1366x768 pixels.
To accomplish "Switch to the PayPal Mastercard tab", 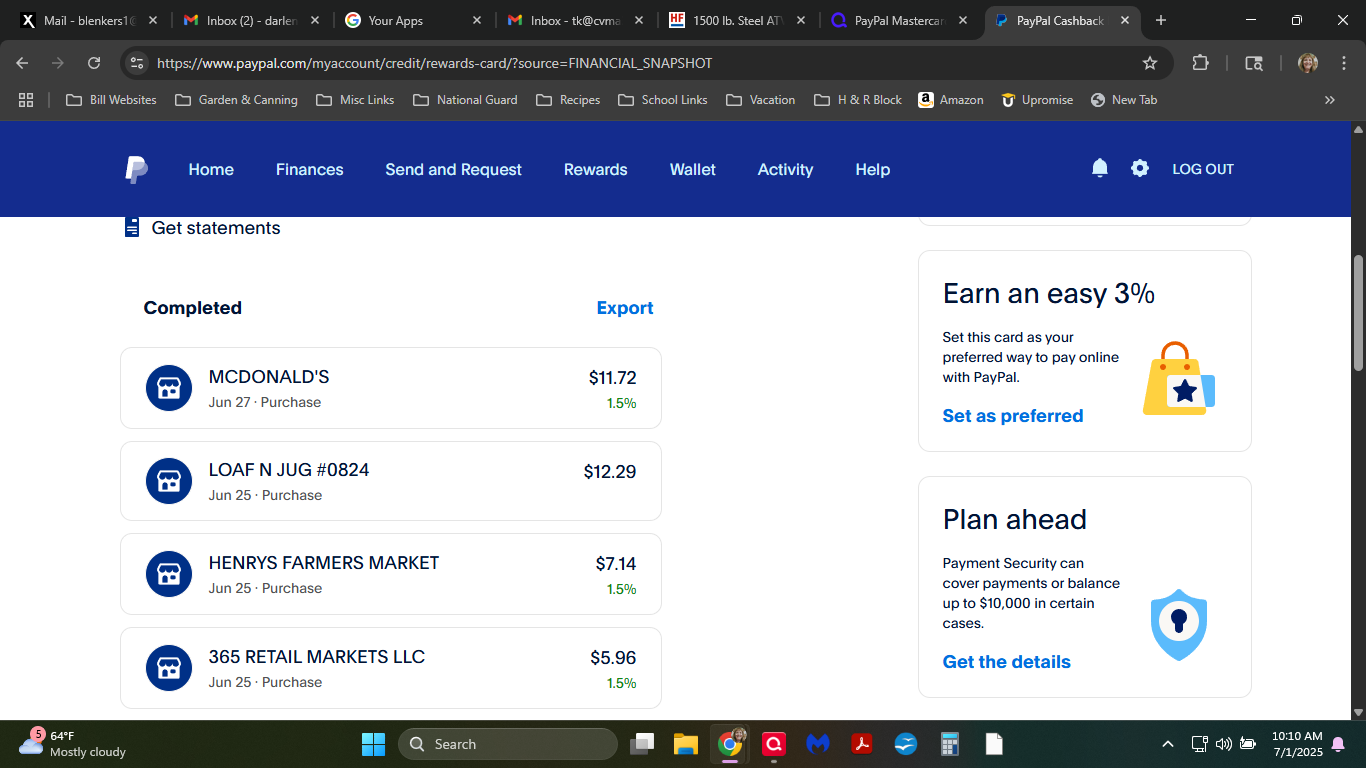I will (x=898, y=20).
